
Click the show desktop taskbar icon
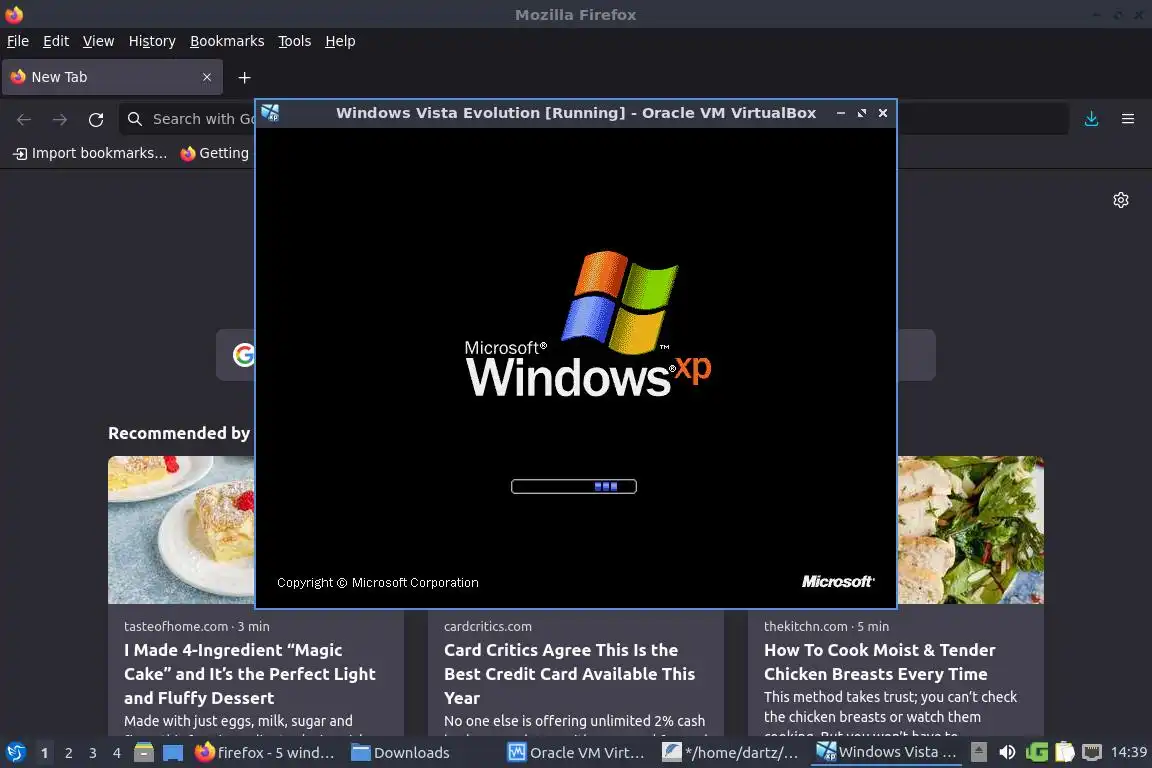(173, 753)
